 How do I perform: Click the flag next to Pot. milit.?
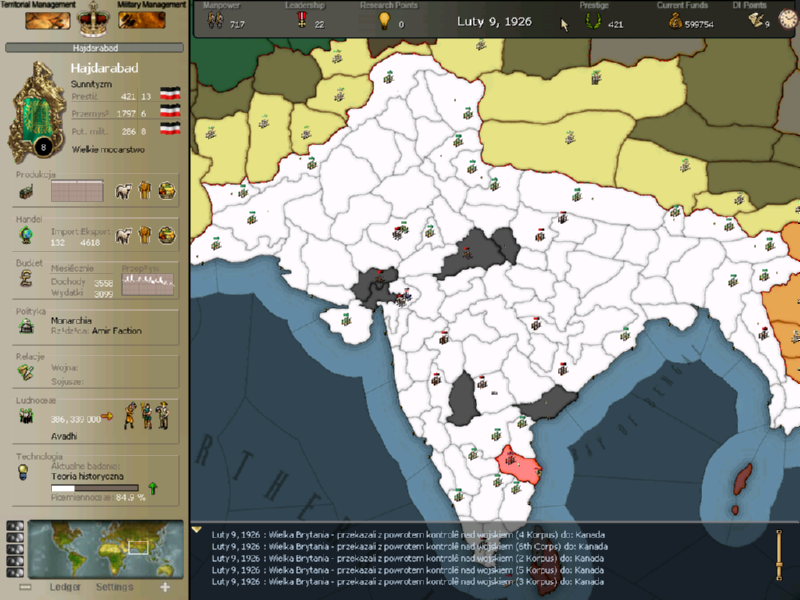[x=170, y=128]
